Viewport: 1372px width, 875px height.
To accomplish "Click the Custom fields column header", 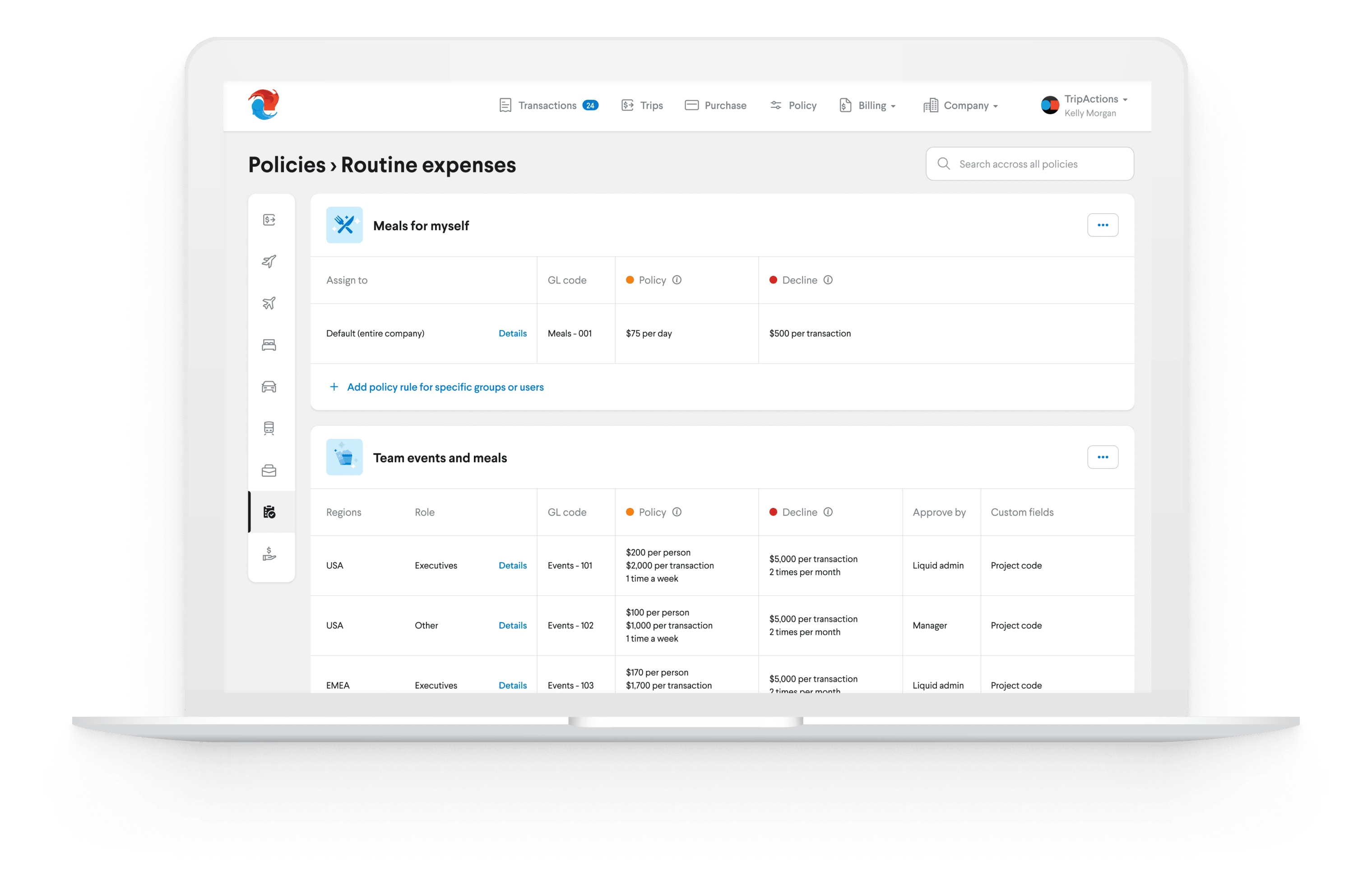I will coord(1022,512).
